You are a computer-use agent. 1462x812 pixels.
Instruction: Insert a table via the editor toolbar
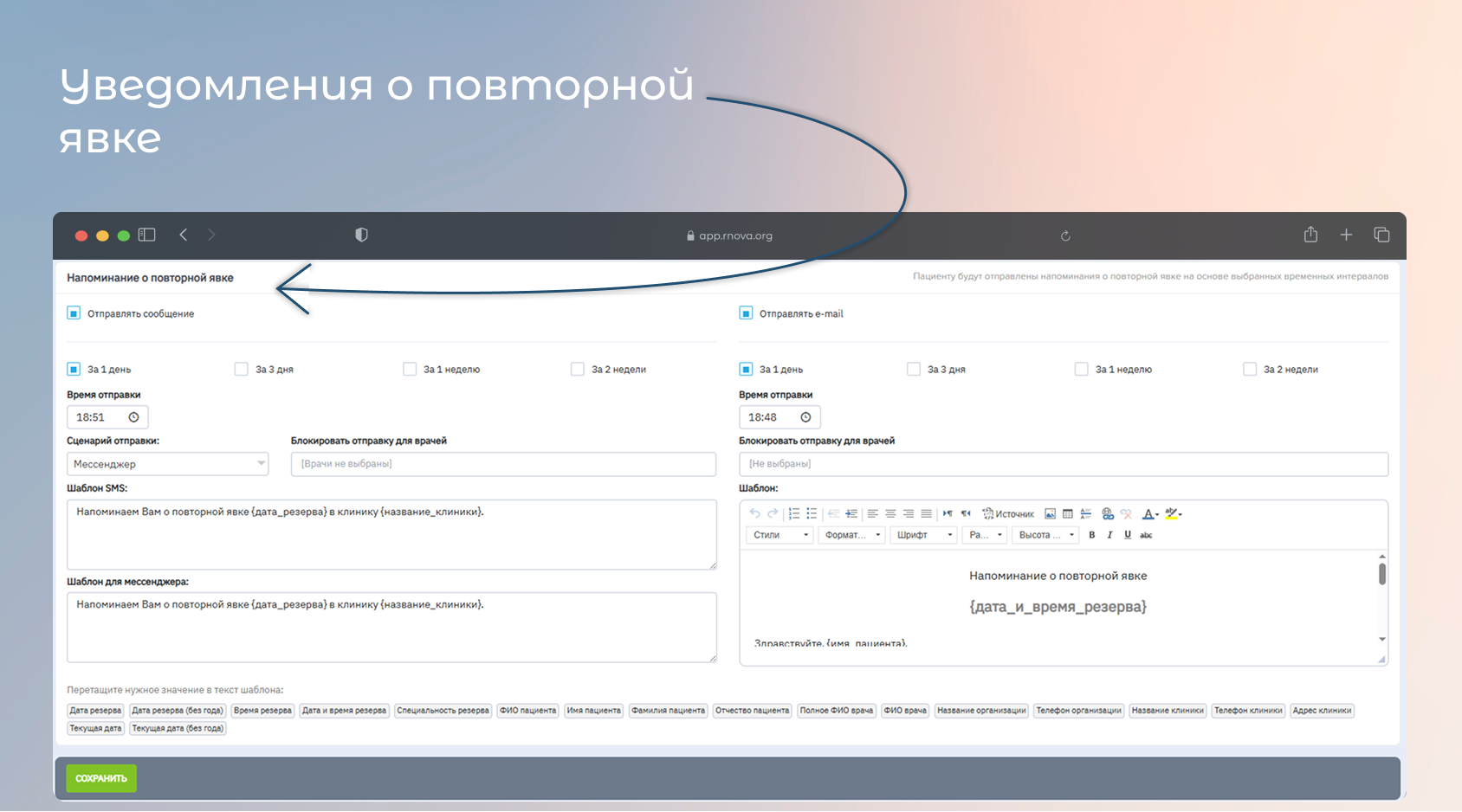pos(1067,513)
